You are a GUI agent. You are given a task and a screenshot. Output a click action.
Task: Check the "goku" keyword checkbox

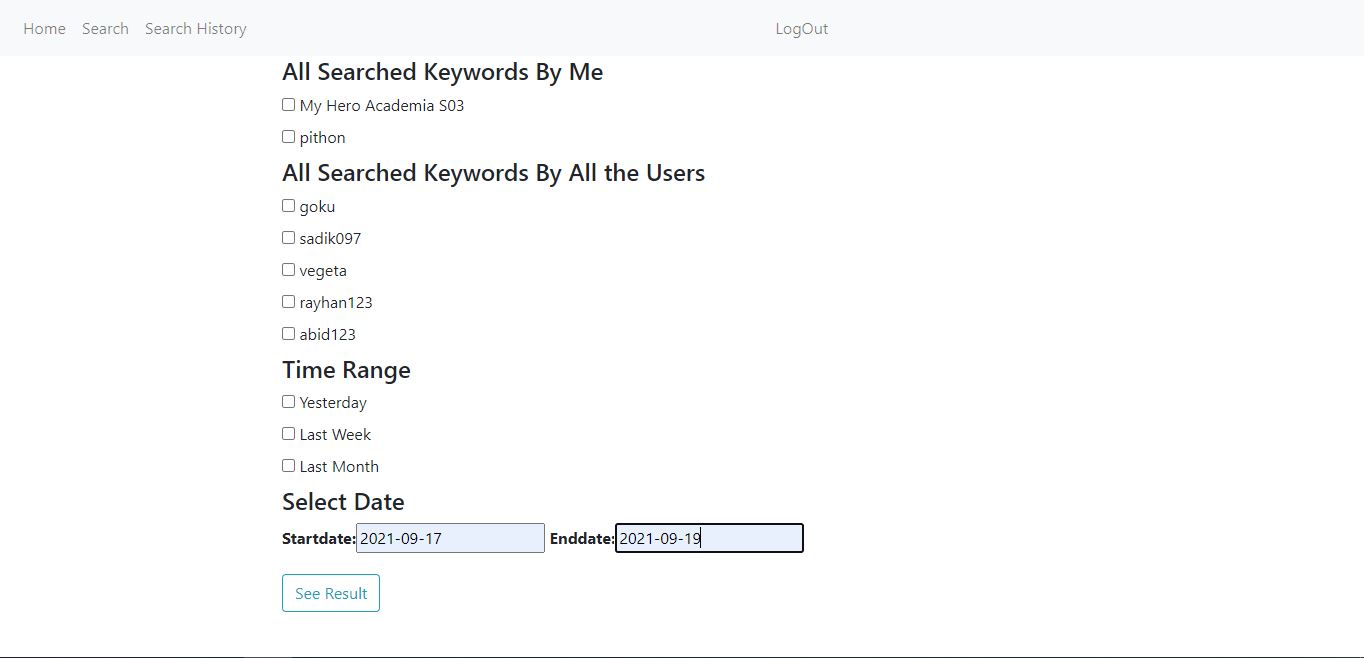(288, 205)
